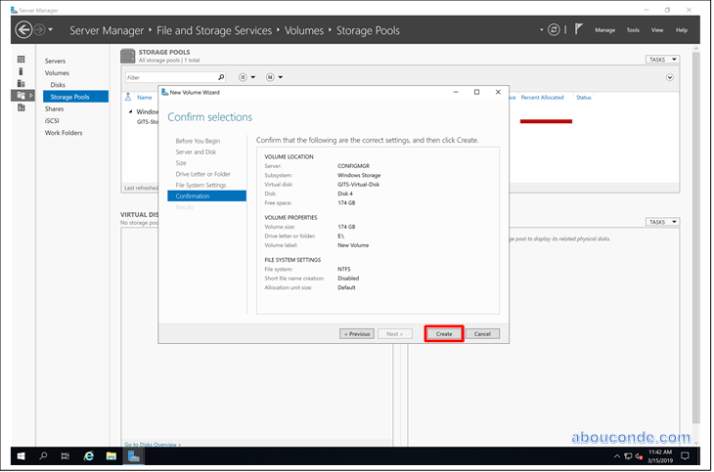
Task: Select Disks in the navigation pane
Action: pyautogui.click(x=58, y=85)
